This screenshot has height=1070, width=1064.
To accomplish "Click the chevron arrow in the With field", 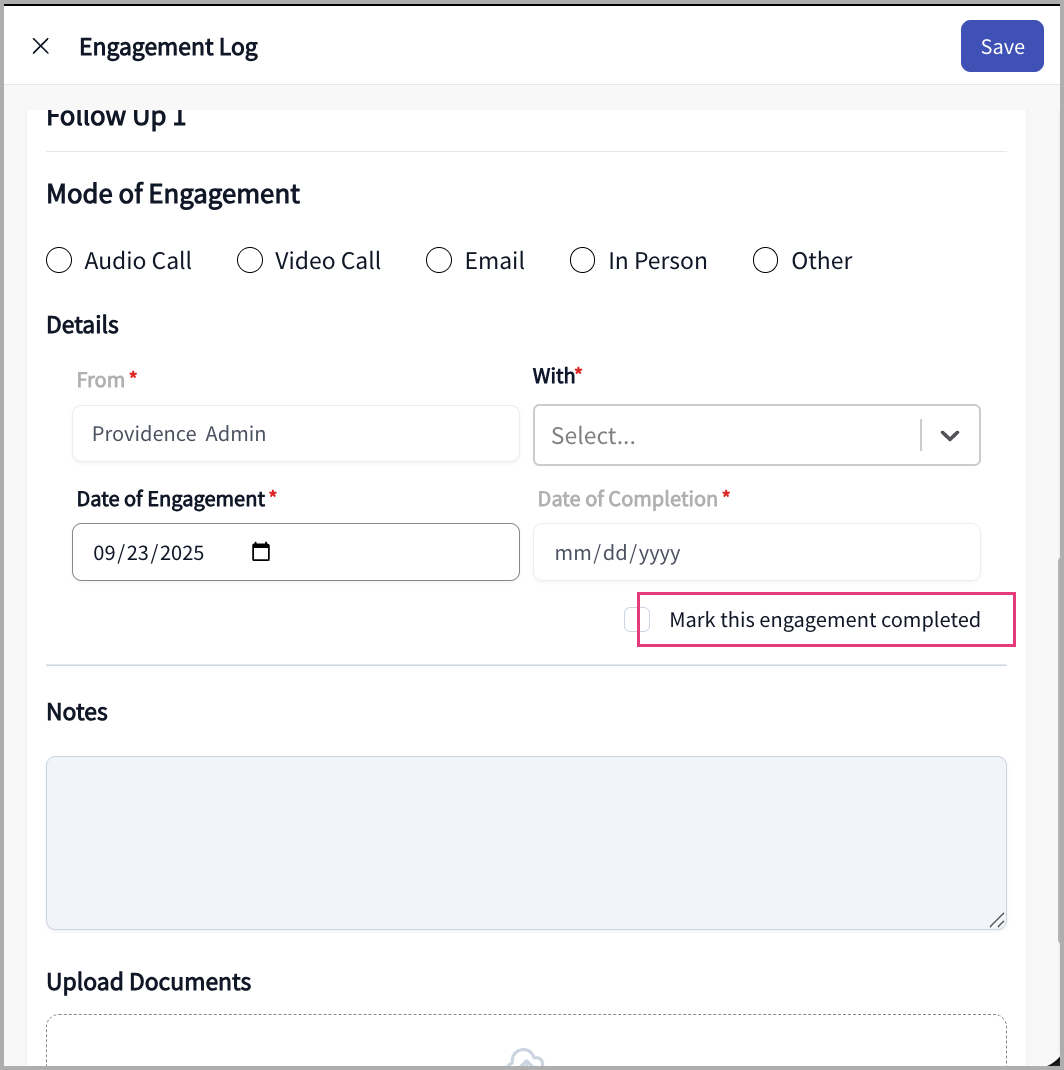I will 950,436.
